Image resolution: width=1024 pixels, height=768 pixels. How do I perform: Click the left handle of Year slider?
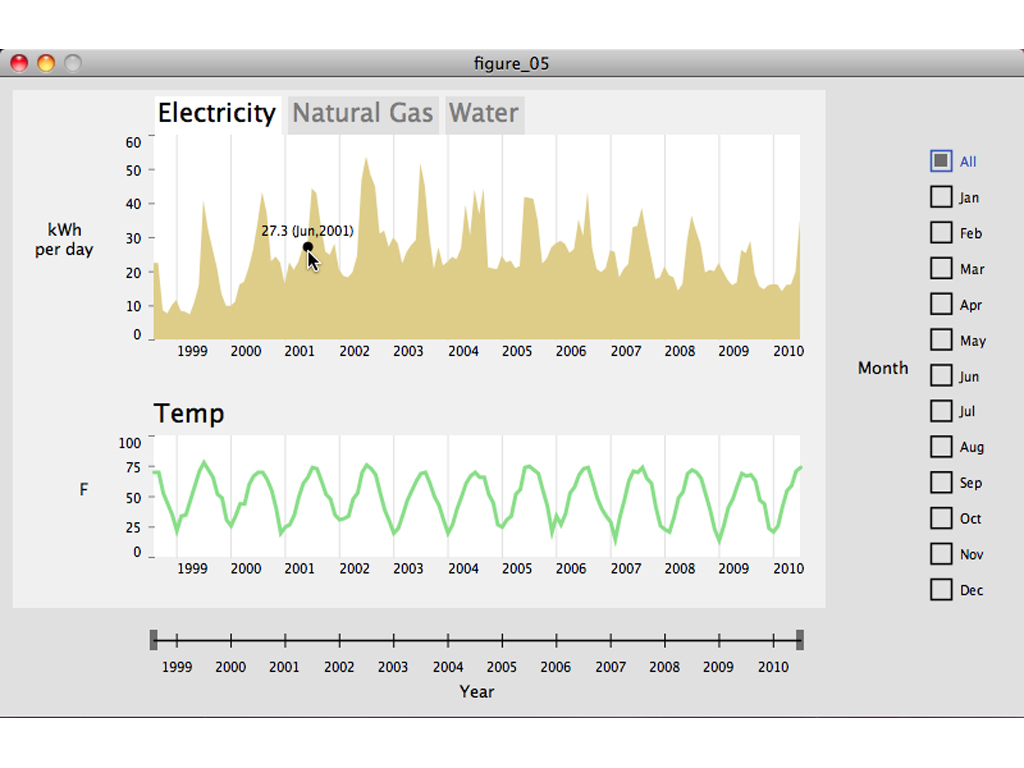(x=153, y=640)
